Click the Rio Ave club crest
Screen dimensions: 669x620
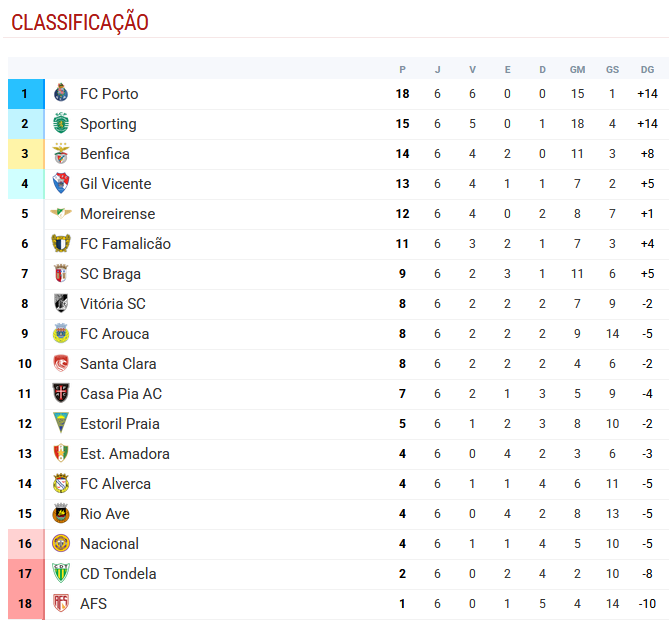[62, 514]
